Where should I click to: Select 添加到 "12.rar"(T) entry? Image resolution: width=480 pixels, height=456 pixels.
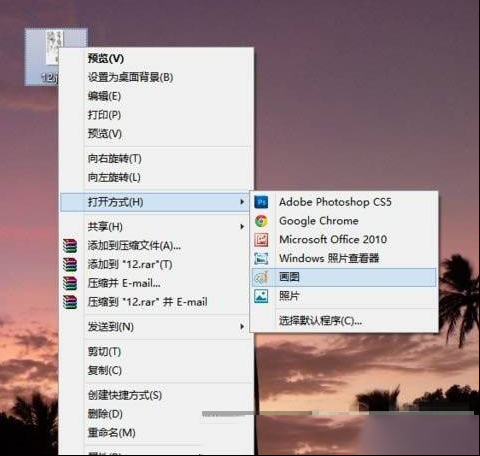click(130, 264)
